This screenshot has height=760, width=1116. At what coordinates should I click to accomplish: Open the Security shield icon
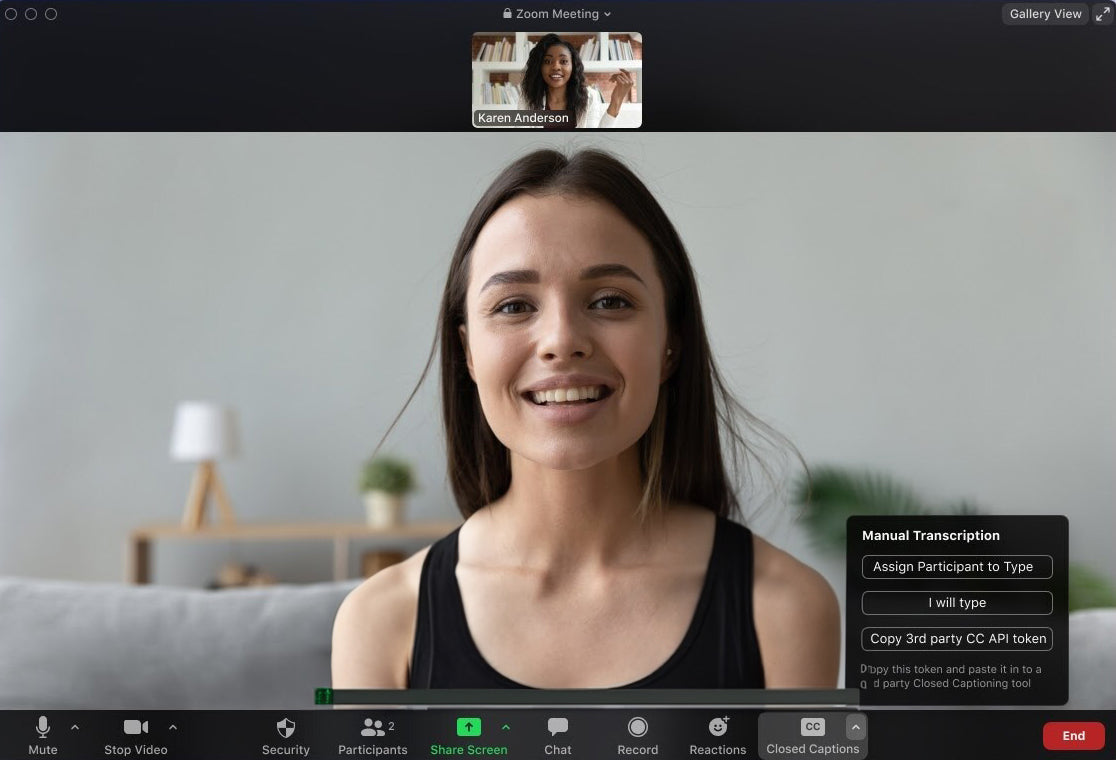click(x=286, y=728)
